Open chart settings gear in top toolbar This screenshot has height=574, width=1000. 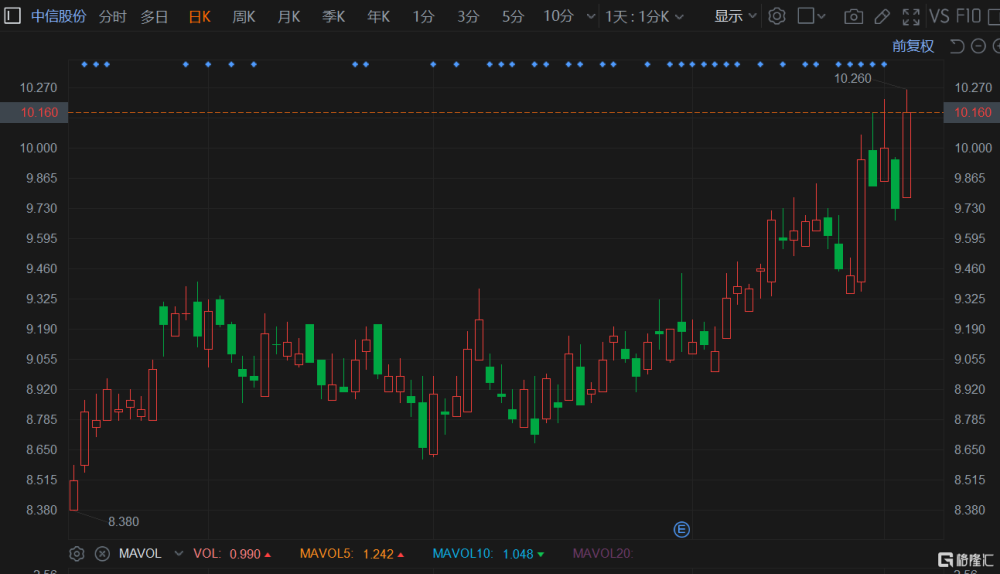click(777, 16)
